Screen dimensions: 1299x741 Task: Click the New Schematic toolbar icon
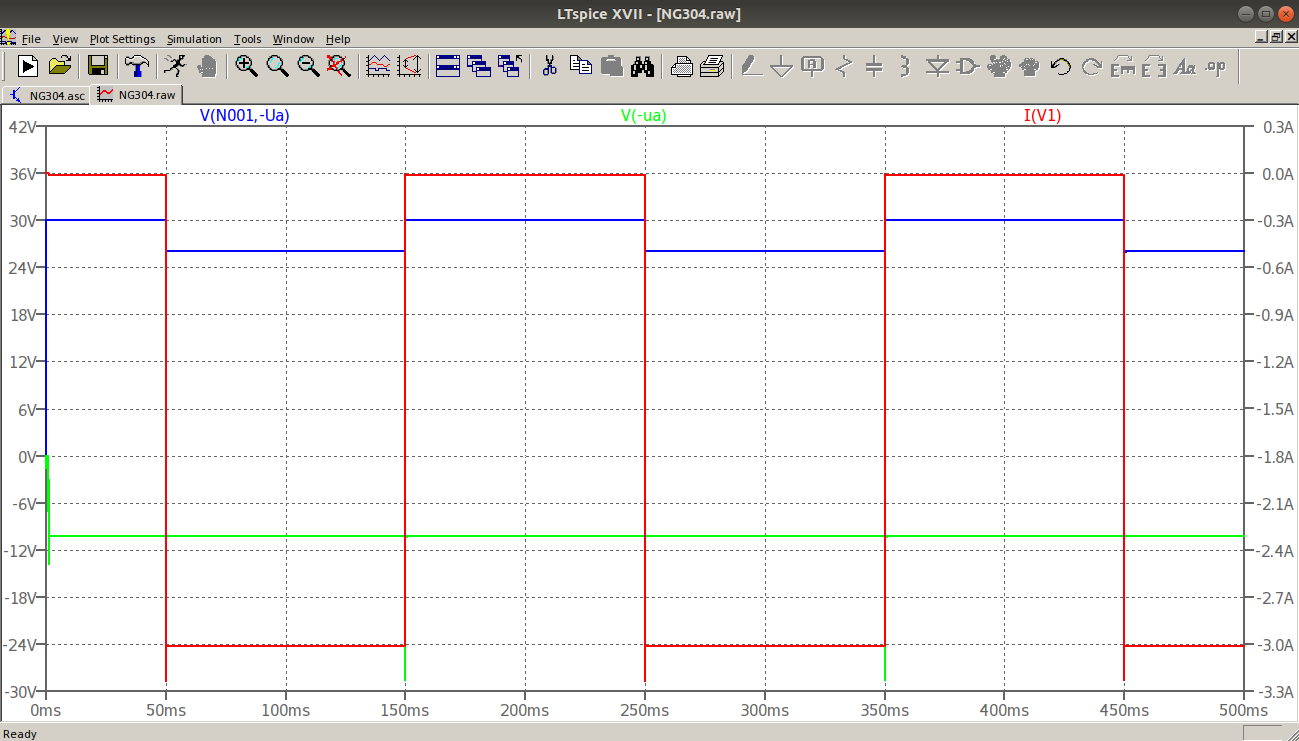pyautogui.click(x=28, y=66)
